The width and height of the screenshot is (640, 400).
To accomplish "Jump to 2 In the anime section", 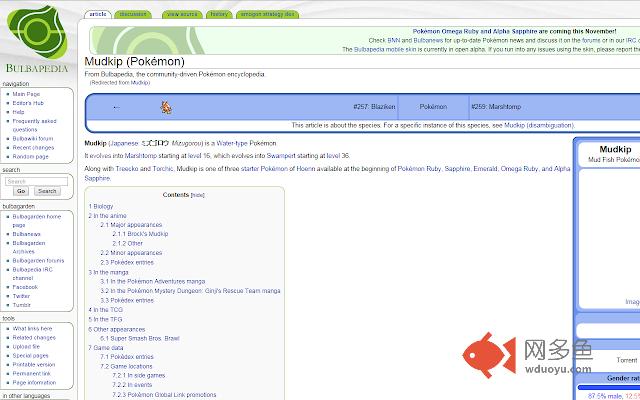I will click(x=107, y=216).
